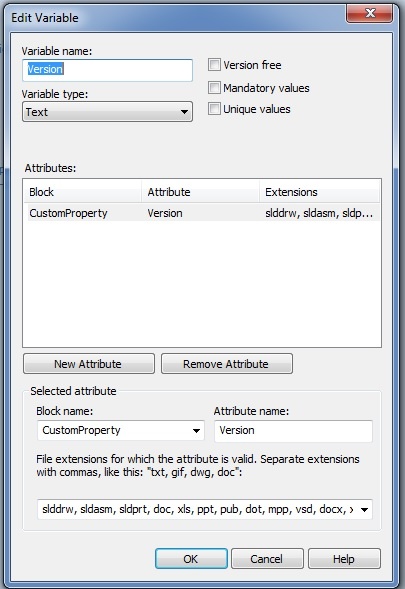Click the 'slddrw, sldasm, sldp...' extensions cell
Viewport: 405px width, 589px height.
[319, 213]
